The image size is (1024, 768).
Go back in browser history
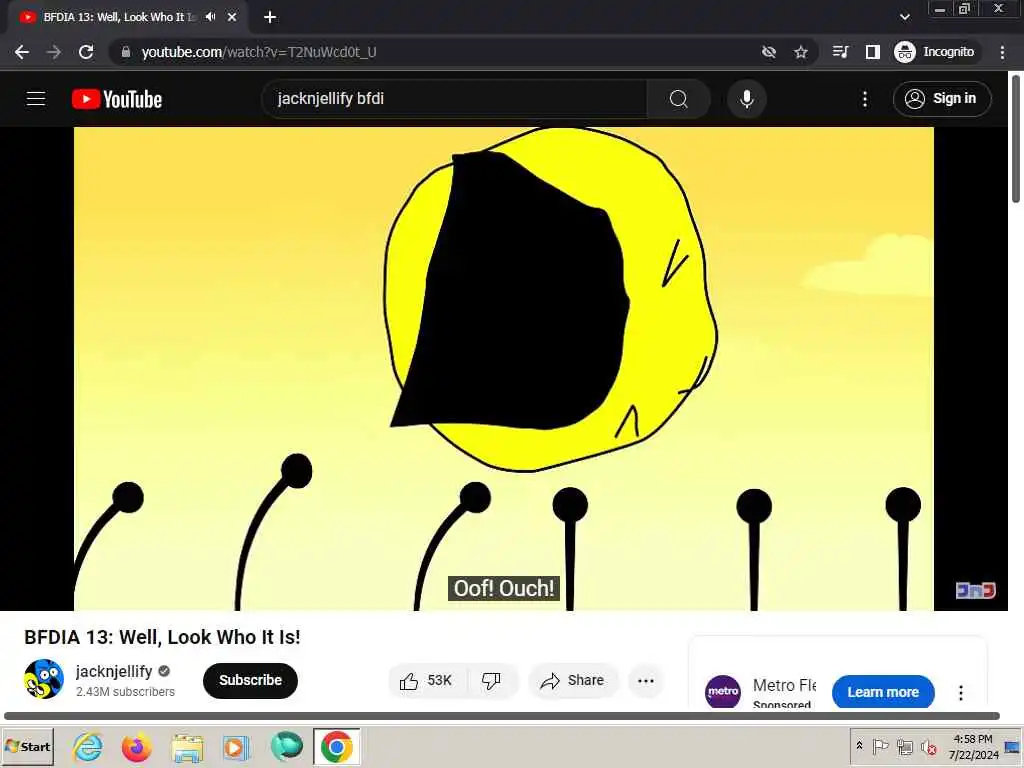[22, 52]
